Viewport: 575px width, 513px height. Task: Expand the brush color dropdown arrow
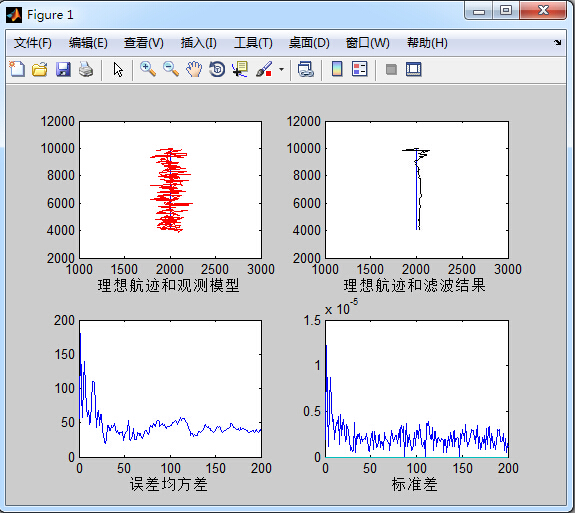pyautogui.click(x=282, y=69)
